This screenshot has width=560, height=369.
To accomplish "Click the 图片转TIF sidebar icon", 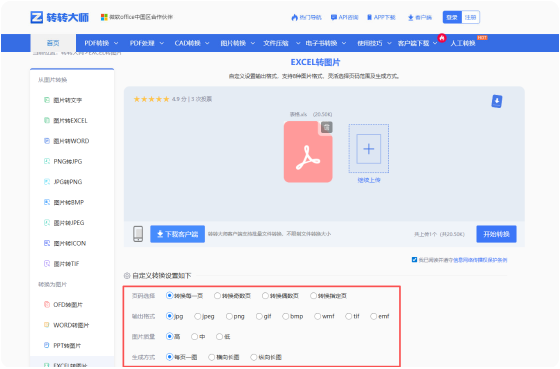I will pyautogui.click(x=47, y=264).
